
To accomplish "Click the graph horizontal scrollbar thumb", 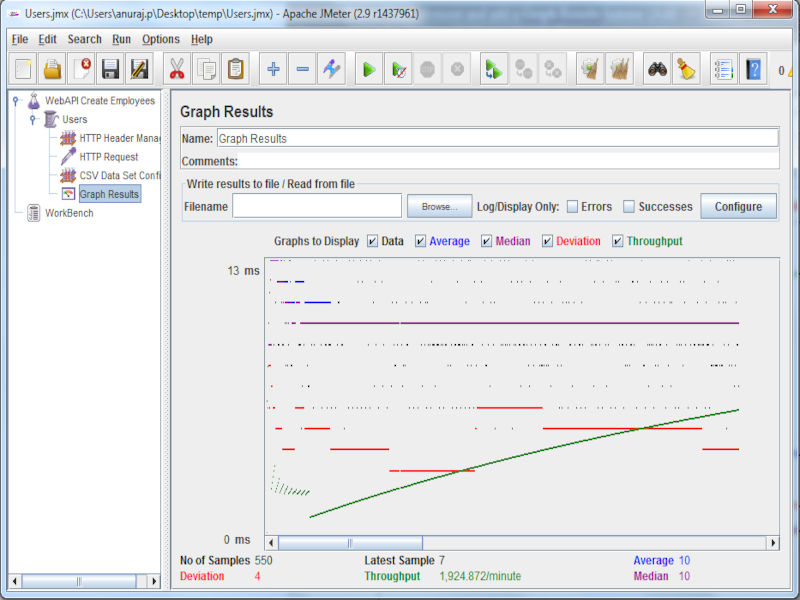I will coord(350,543).
